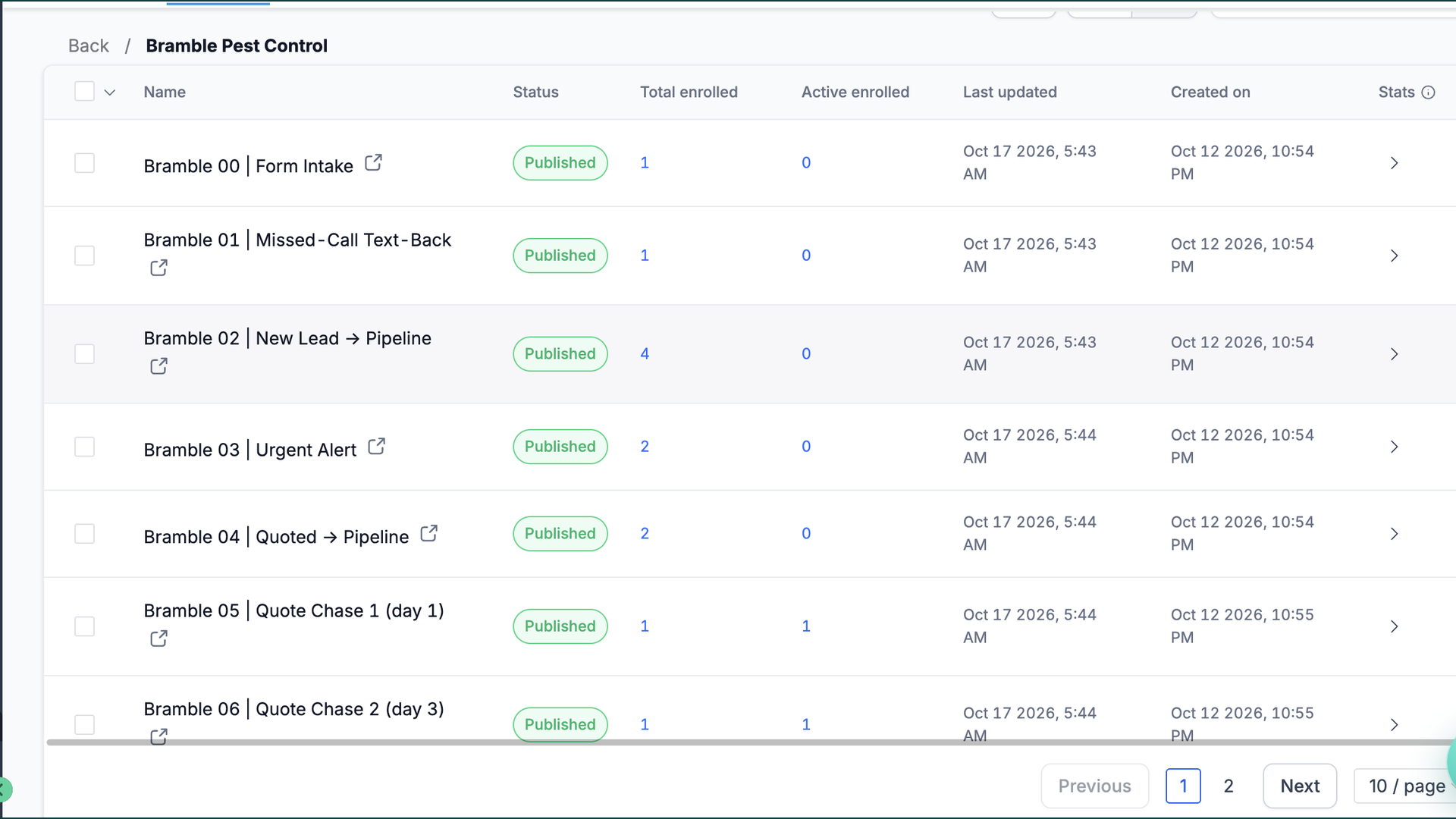This screenshot has height=819, width=1456.
Task: Expand stats chevron for Bramble 05 Quote Chase 1
Action: coord(1394,626)
